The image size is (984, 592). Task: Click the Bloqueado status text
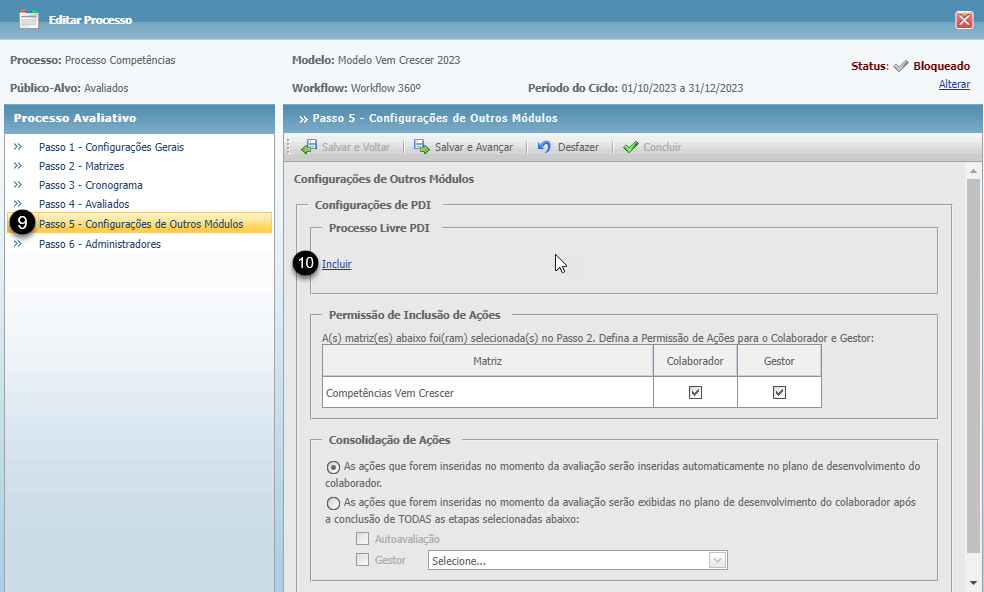tap(941, 66)
